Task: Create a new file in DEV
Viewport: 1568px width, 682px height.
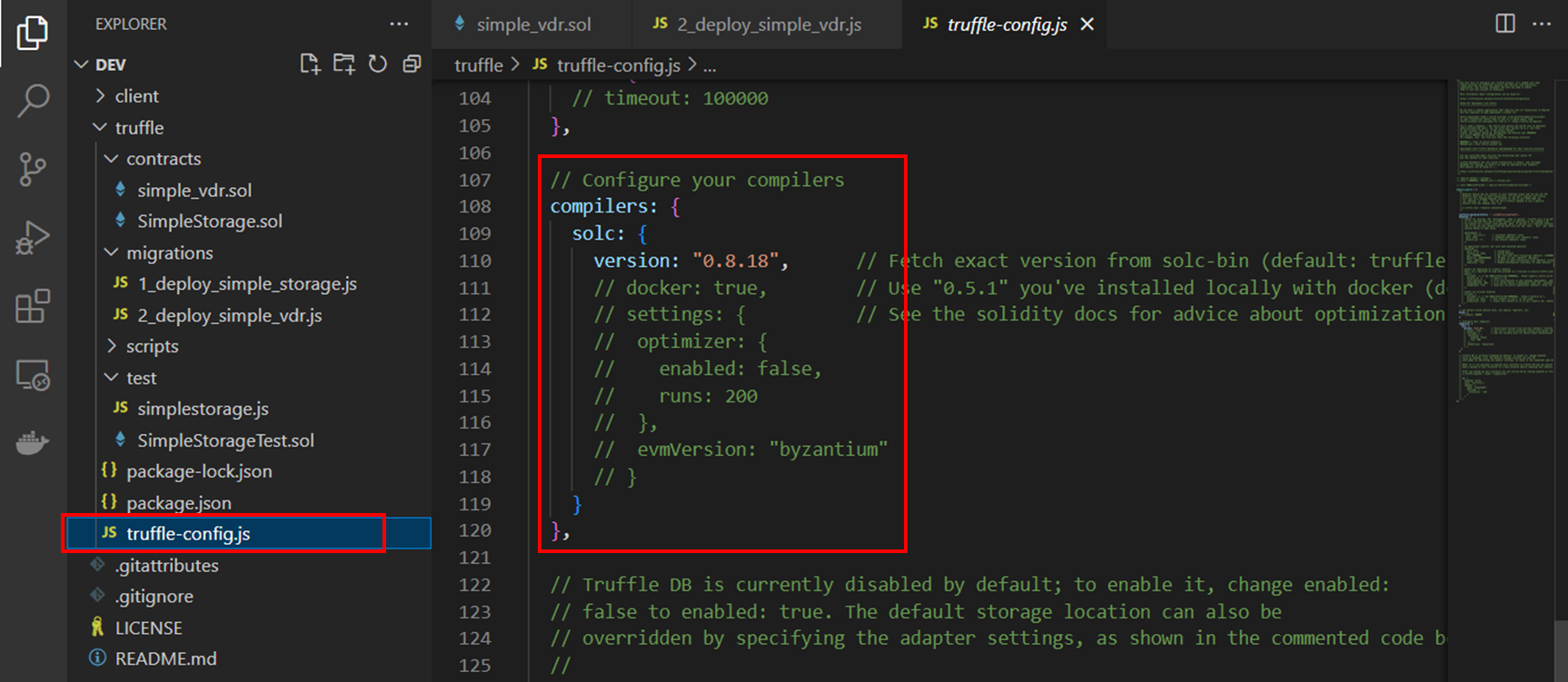Action: [x=310, y=64]
